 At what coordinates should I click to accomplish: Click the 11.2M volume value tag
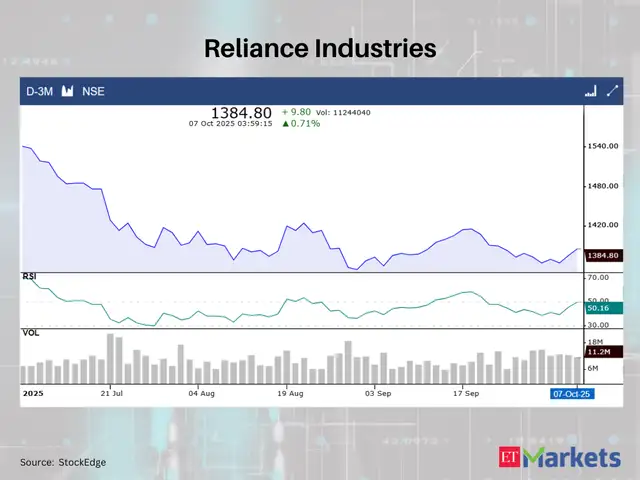coord(598,352)
